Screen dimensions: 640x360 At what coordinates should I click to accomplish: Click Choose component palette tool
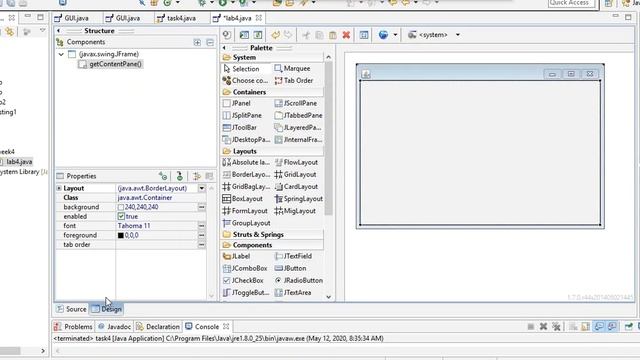245,81
